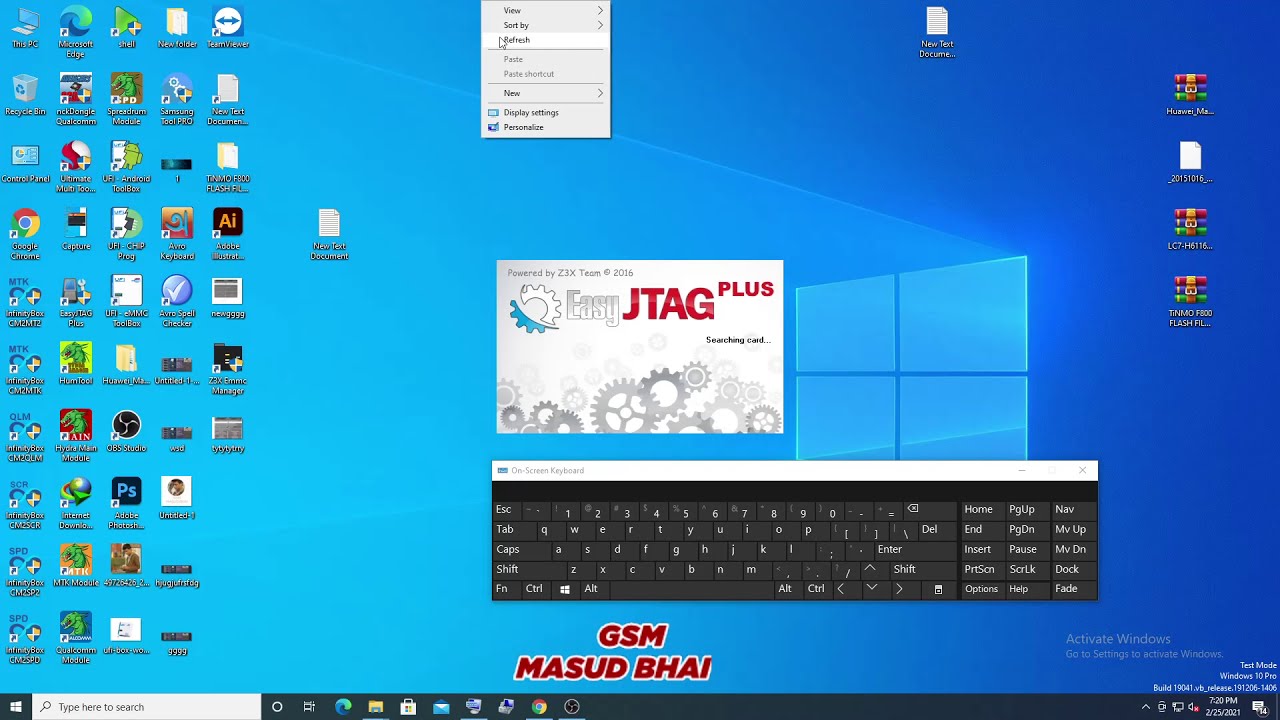Open Internet Download Manager shortcut
Viewport: 1280px width, 720px height.
pos(76,503)
